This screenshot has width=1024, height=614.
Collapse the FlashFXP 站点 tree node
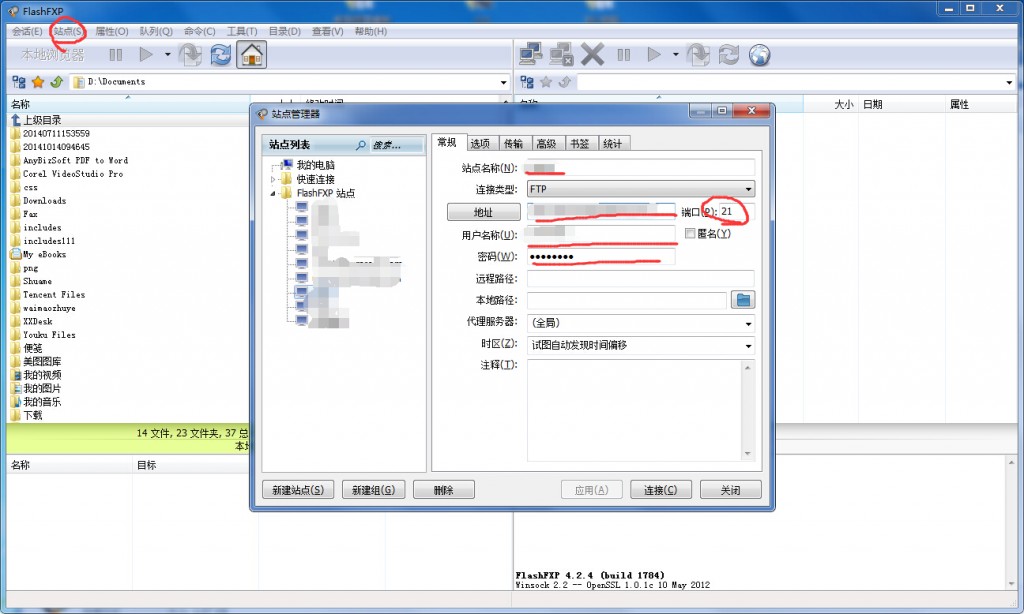[x=274, y=193]
